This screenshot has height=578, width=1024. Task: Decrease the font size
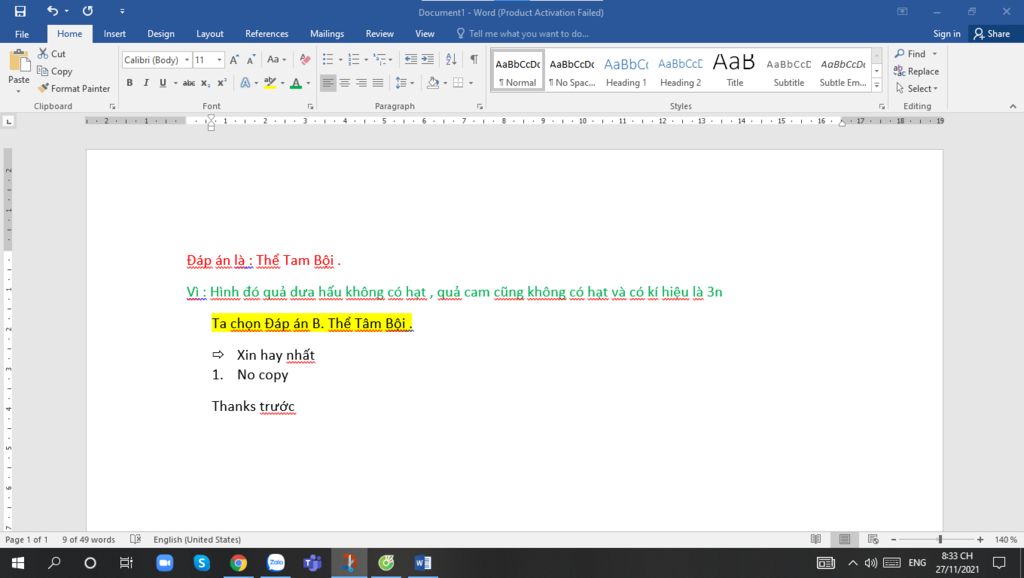(x=251, y=59)
